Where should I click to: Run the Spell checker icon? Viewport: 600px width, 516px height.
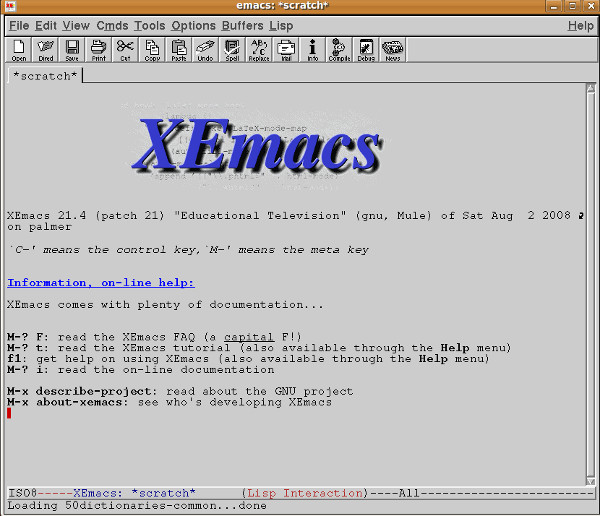click(232, 50)
